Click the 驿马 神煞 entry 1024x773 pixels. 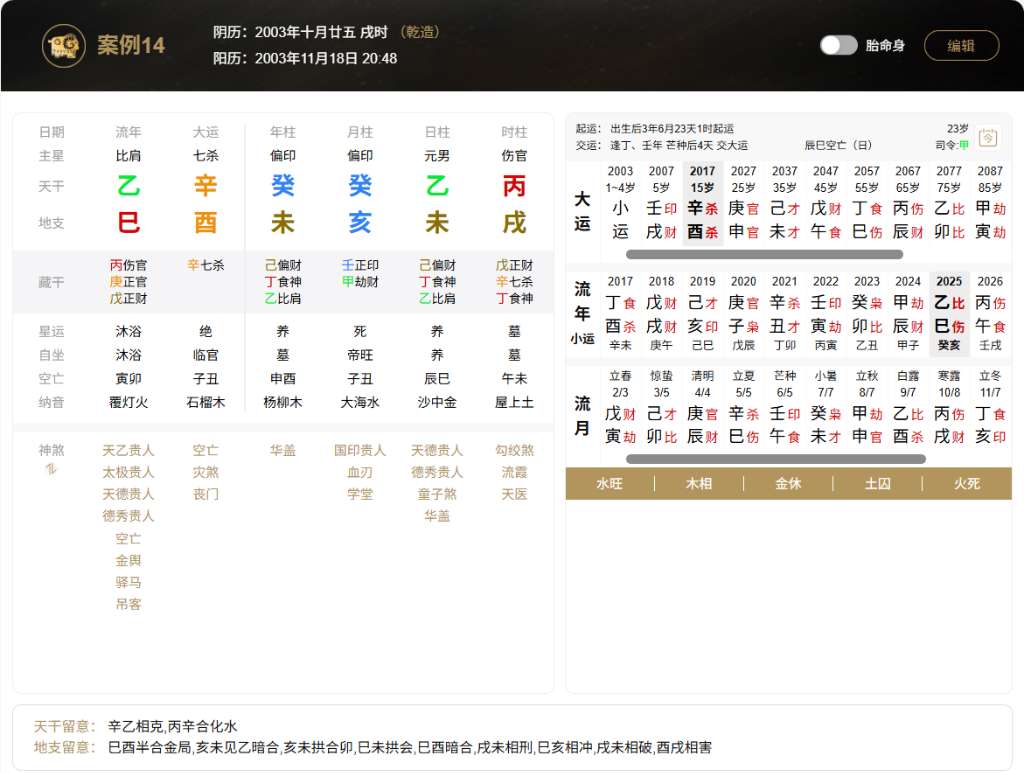coord(128,582)
